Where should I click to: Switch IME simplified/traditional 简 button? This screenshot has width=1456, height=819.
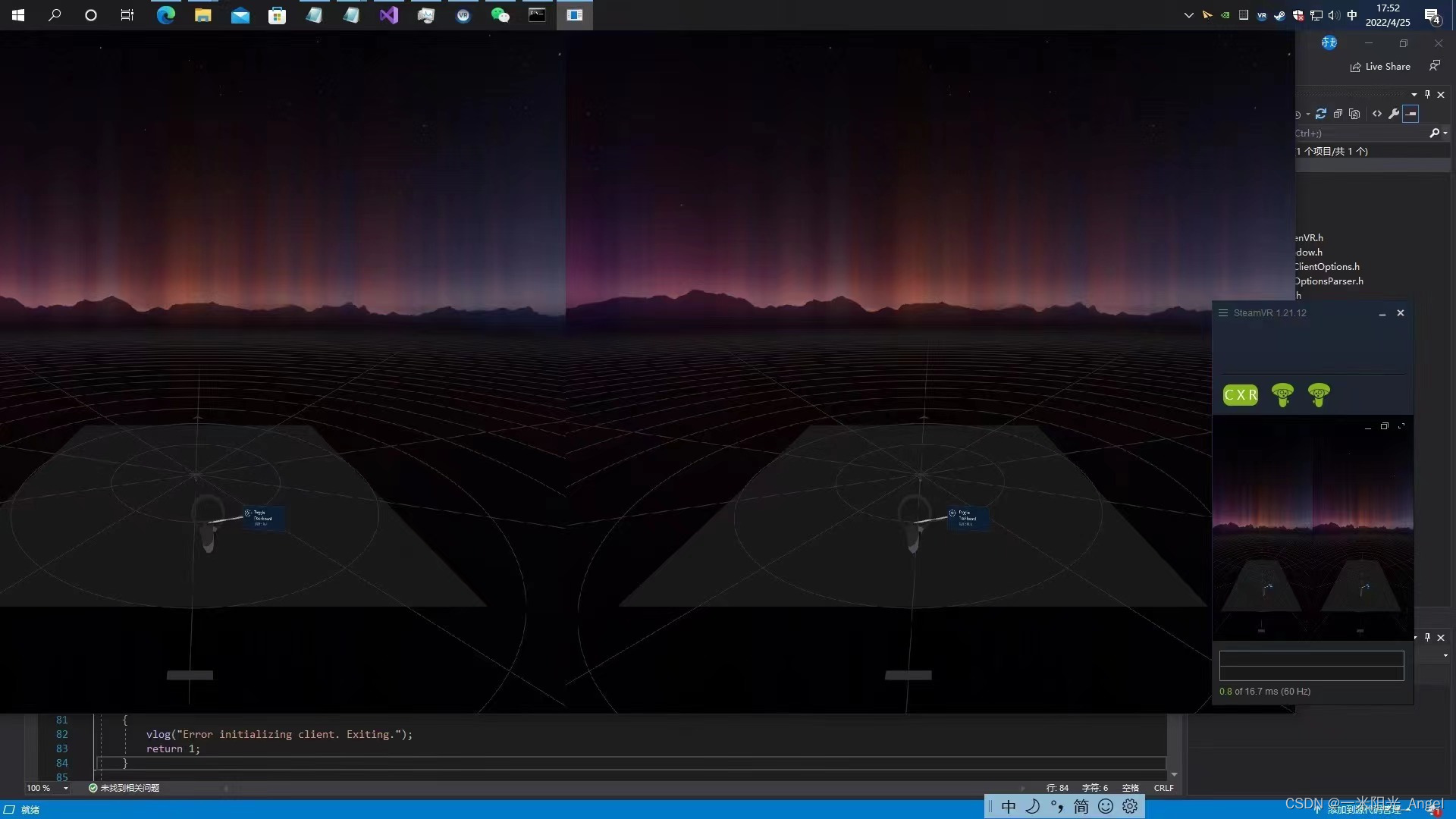(x=1081, y=807)
